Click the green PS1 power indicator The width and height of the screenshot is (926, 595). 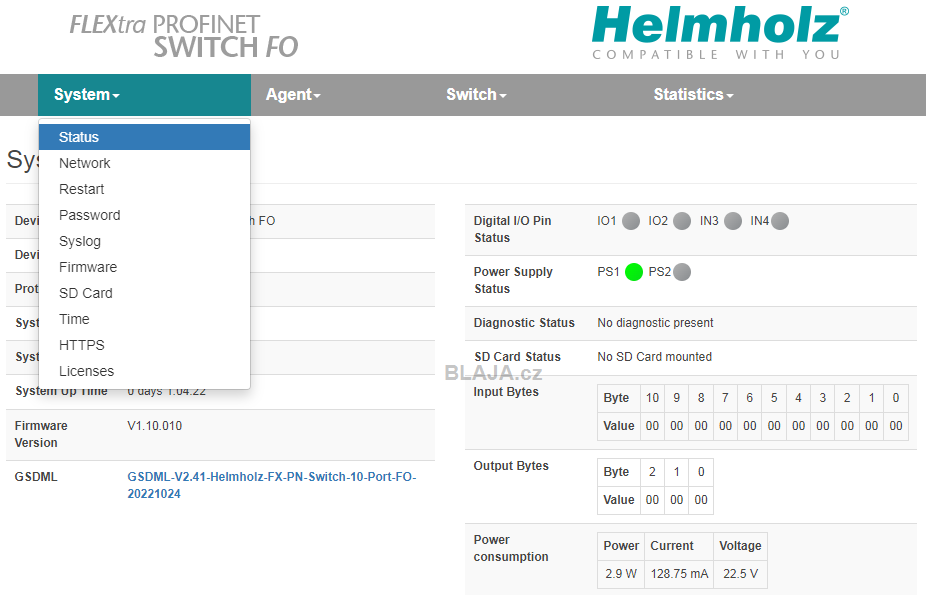tap(634, 272)
